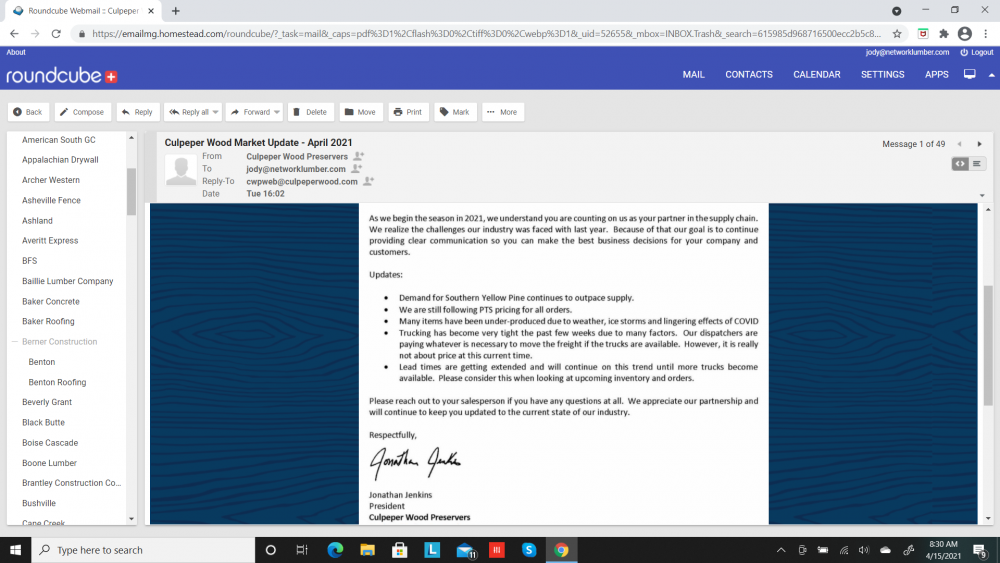Open the Reply all dropdown arrow
The height and width of the screenshot is (563, 1000).
[216, 112]
